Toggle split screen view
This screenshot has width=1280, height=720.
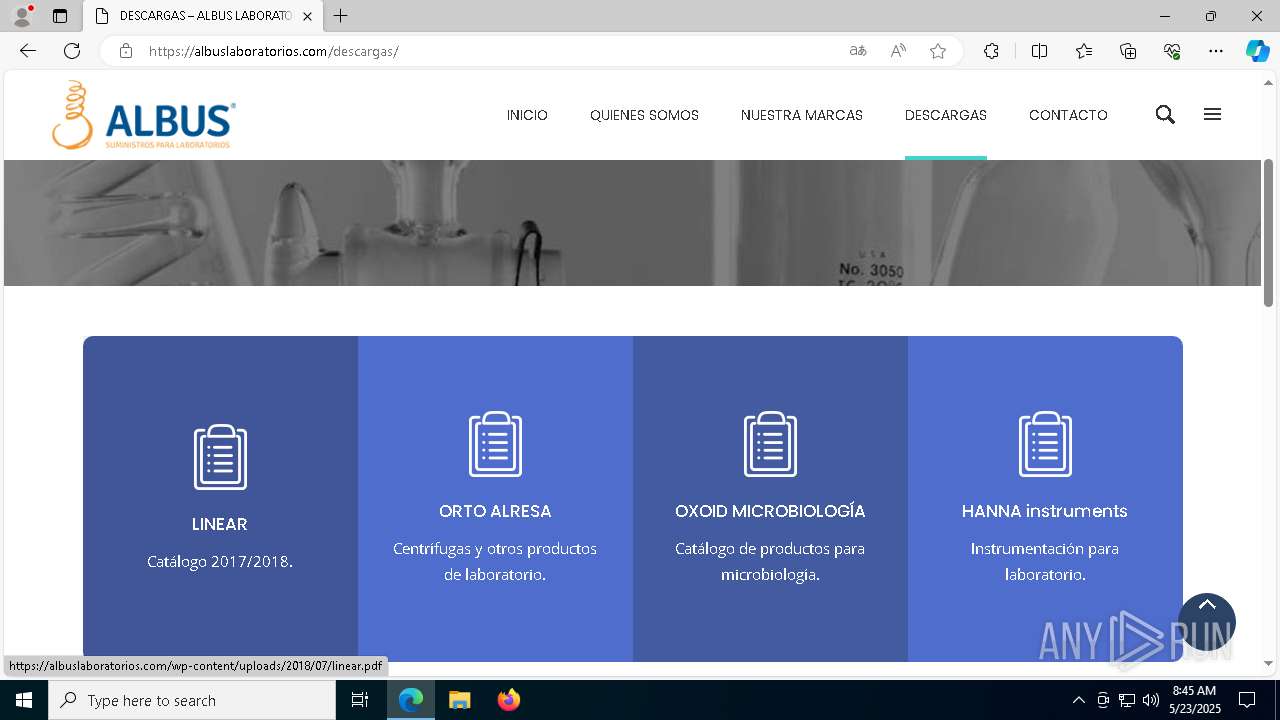1039,51
